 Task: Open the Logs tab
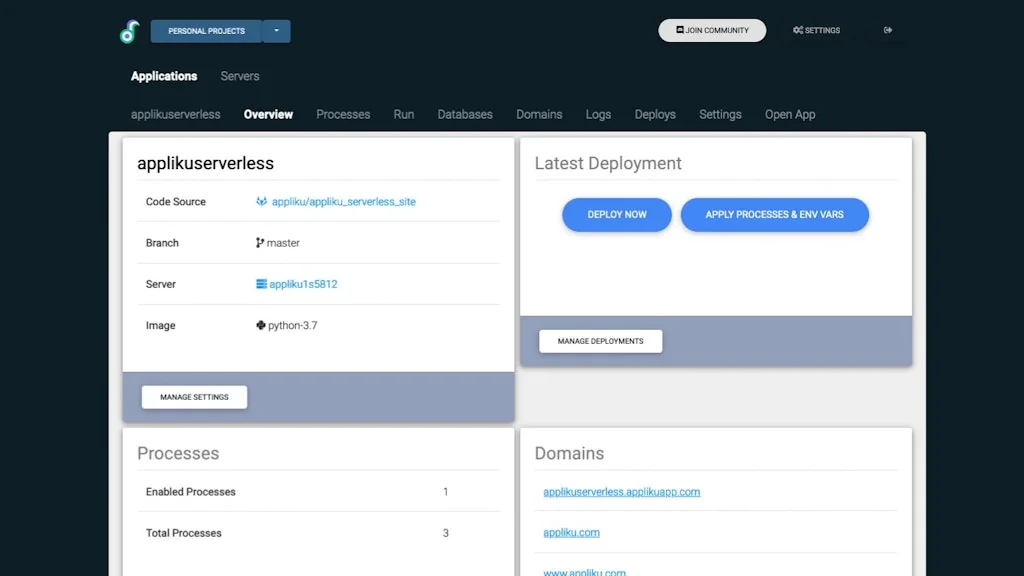pos(598,114)
